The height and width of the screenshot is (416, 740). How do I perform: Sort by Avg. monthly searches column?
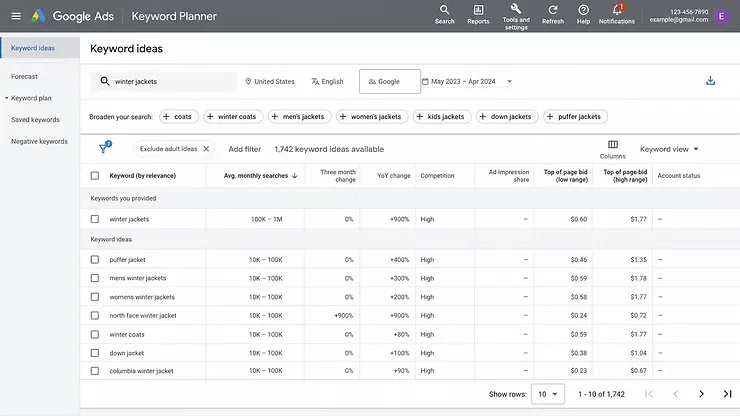260,176
